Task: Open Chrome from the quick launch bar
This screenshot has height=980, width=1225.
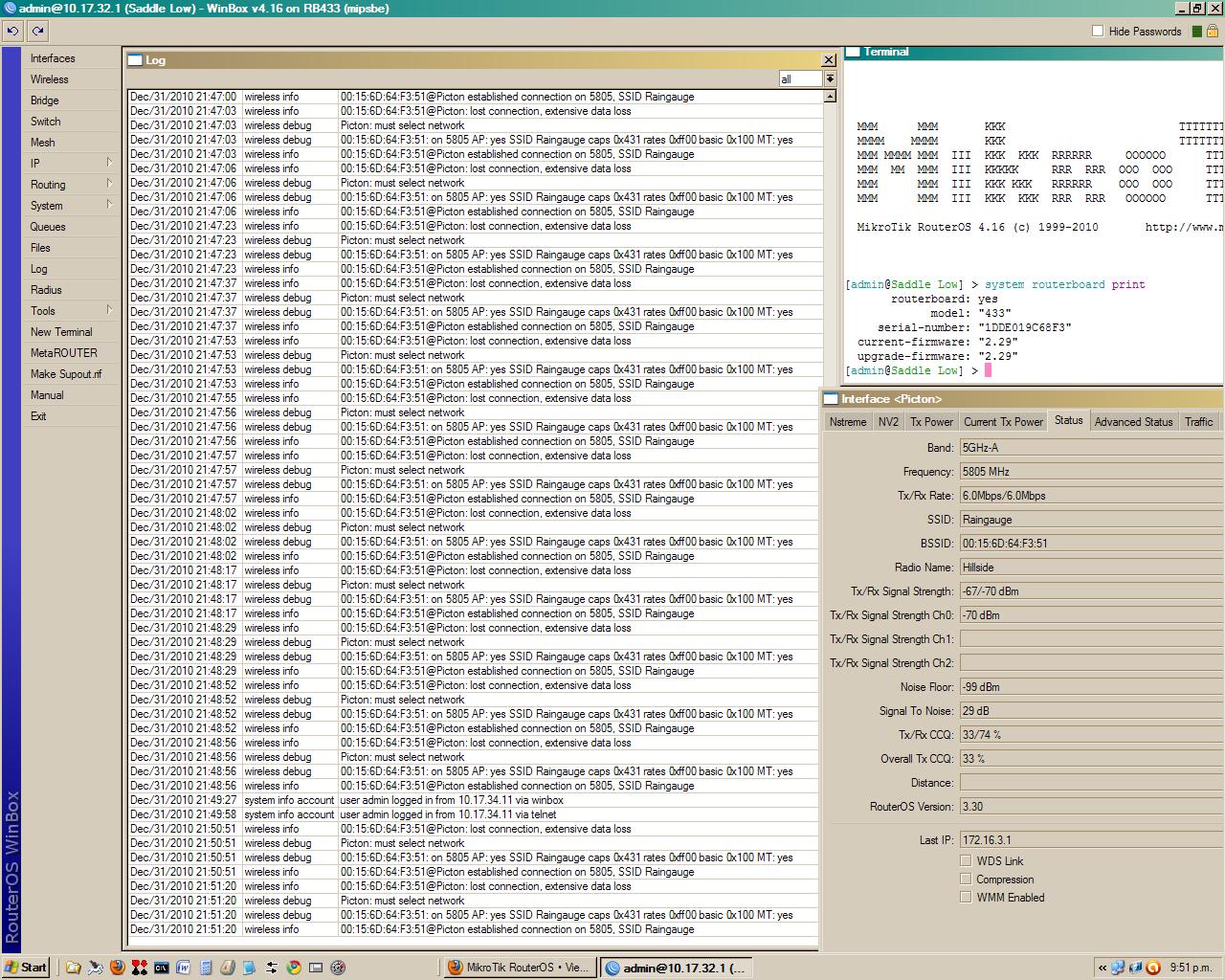Action: 293,968
